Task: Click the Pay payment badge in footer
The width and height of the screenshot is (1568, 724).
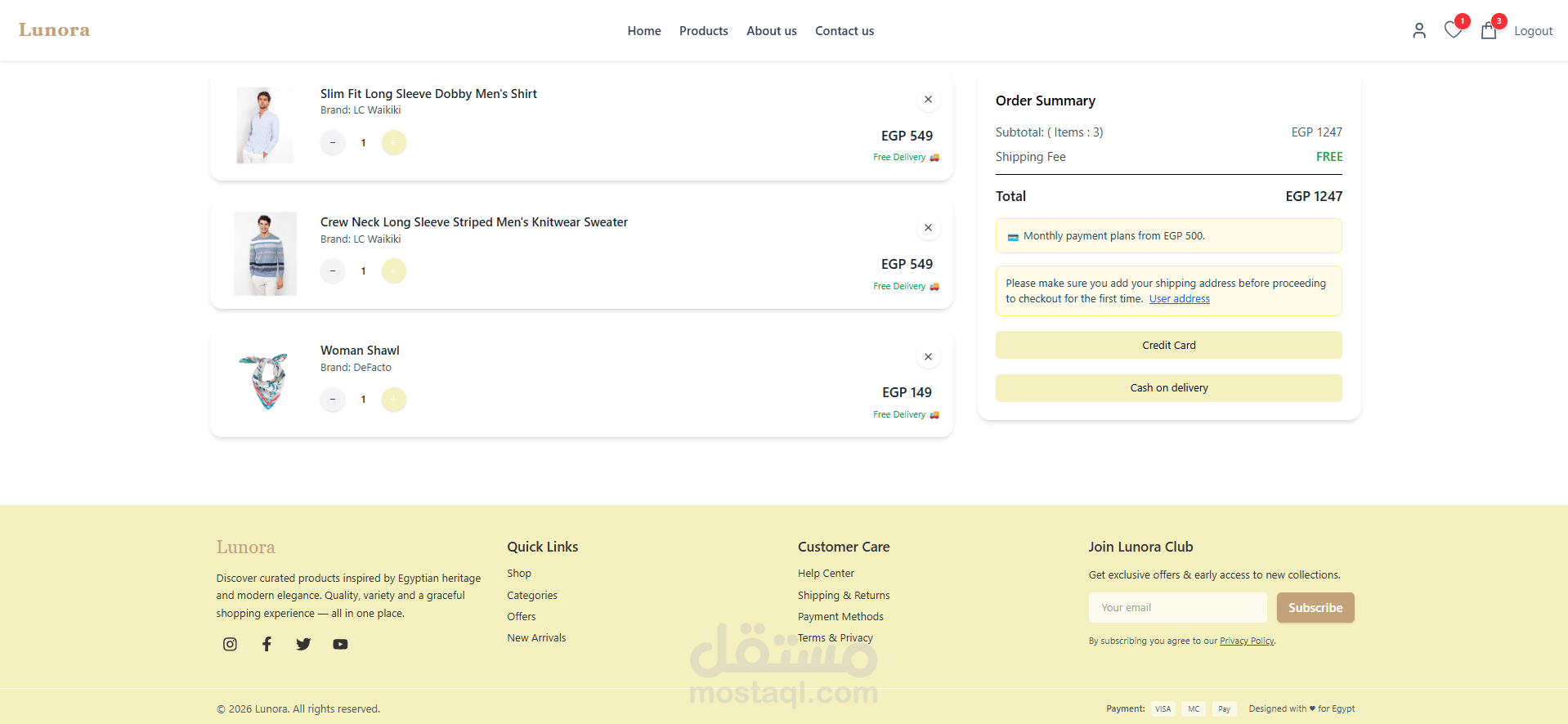Action: (1224, 709)
